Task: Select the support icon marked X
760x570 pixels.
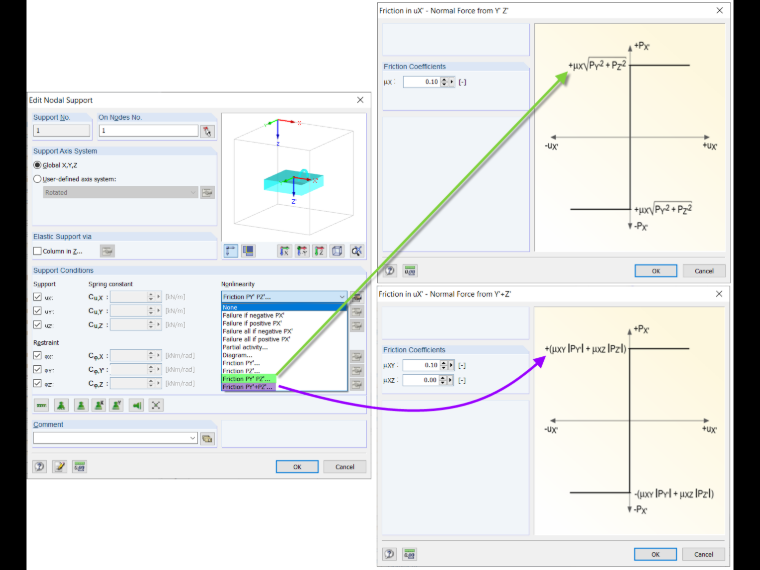Action: pos(99,405)
